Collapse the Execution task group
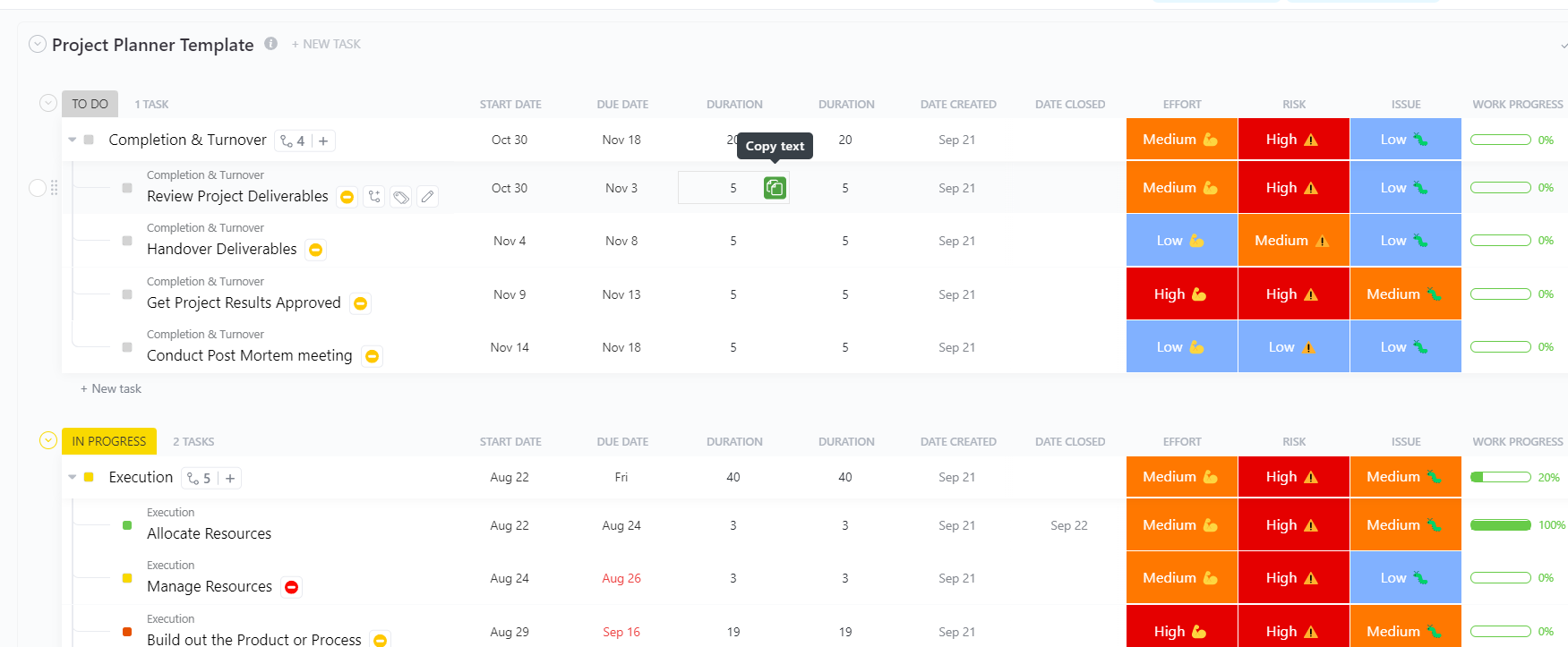This screenshot has width=1568, height=647. [x=72, y=477]
